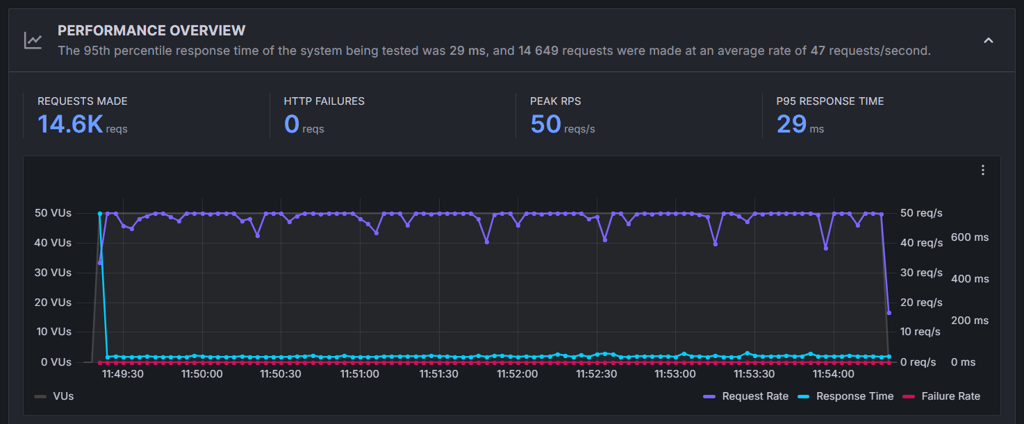Click the 200 ms axis label
Viewport: 1024px width, 424px height.
pyautogui.click(x=972, y=321)
